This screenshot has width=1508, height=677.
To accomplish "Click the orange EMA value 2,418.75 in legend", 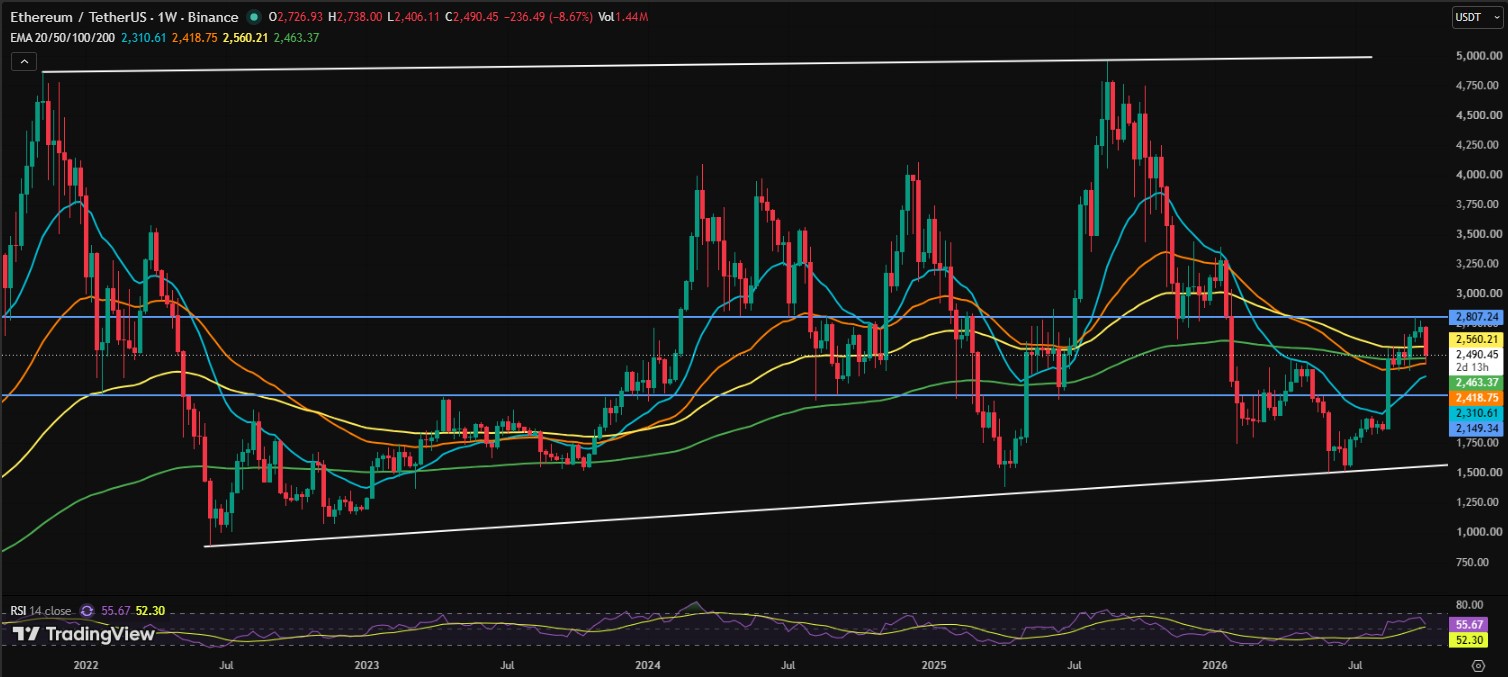I will click(x=194, y=37).
